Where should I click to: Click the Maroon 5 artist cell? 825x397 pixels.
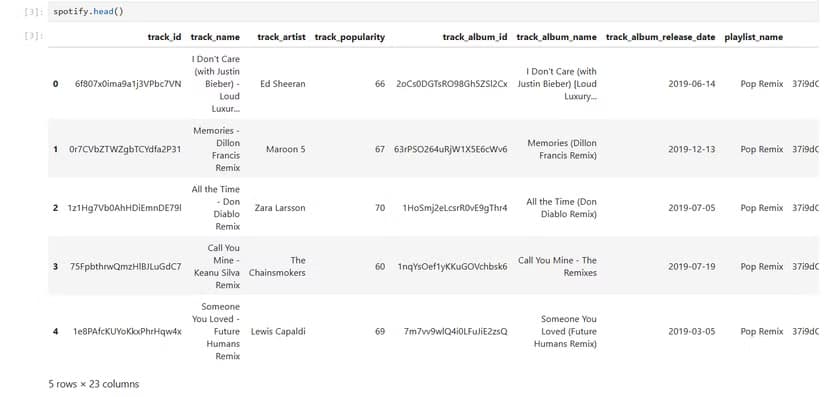tap(286, 149)
